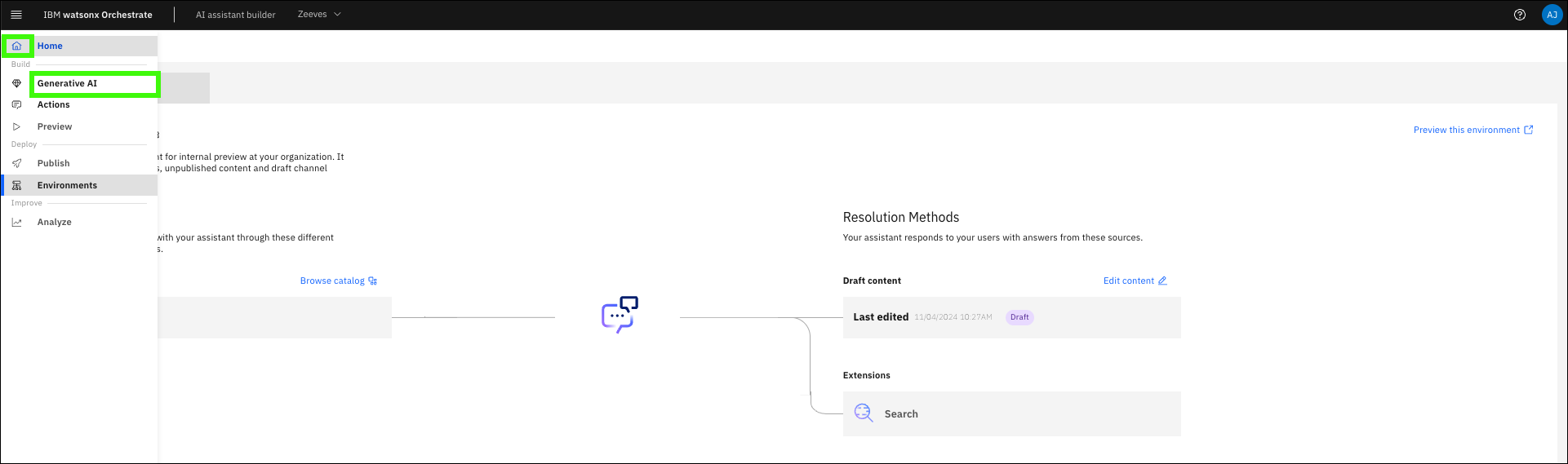This screenshot has width=1568, height=464.
Task: Select Generative AI in sidebar menu
Action: pyautogui.click(x=67, y=83)
